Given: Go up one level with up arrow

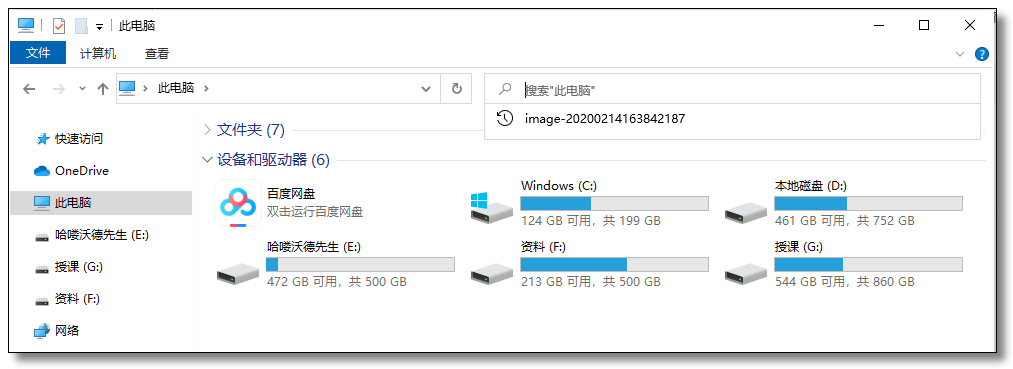Looking at the screenshot, I should [x=102, y=89].
